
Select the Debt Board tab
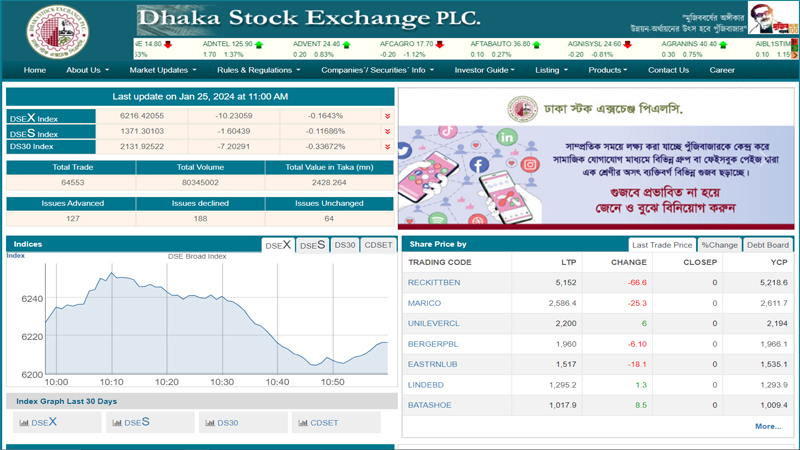768,245
